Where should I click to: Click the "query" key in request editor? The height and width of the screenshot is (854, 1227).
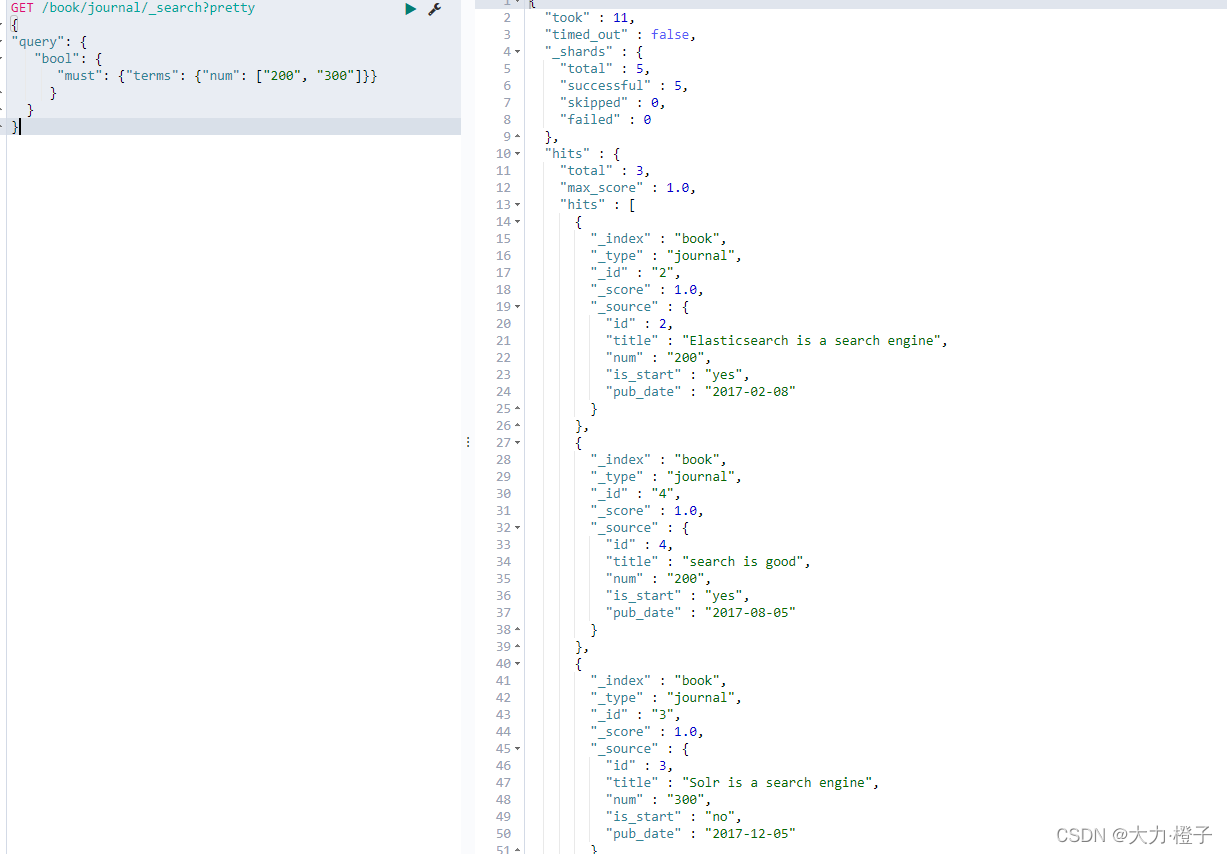click(38, 42)
